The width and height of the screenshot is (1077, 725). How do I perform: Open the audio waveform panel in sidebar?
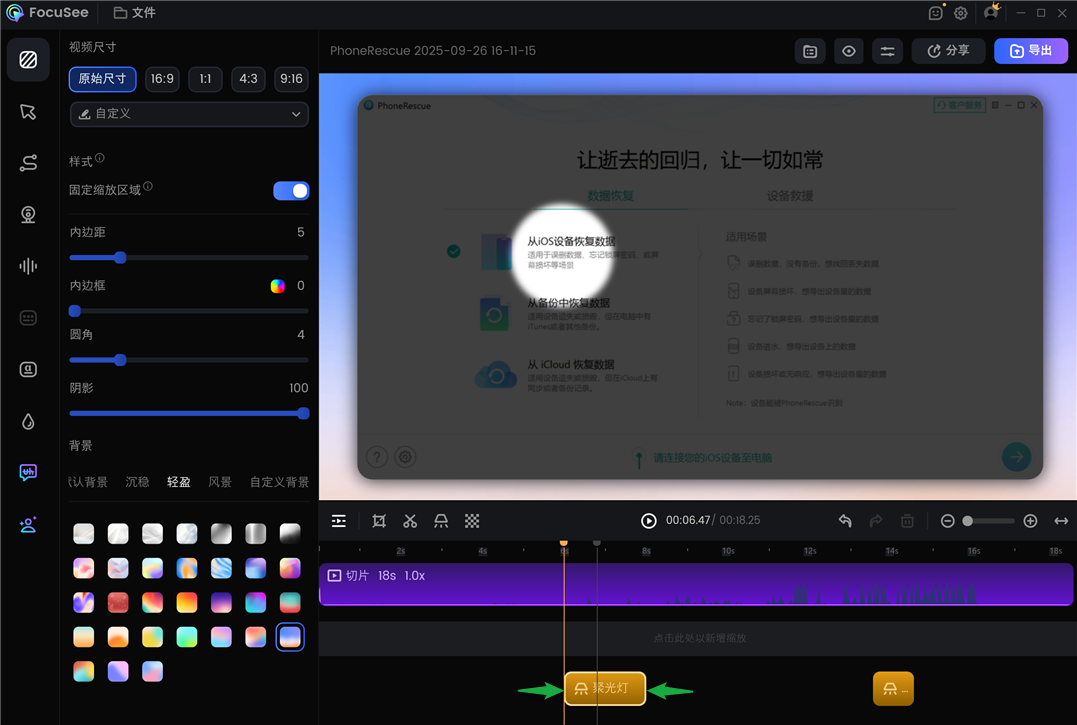coord(28,266)
